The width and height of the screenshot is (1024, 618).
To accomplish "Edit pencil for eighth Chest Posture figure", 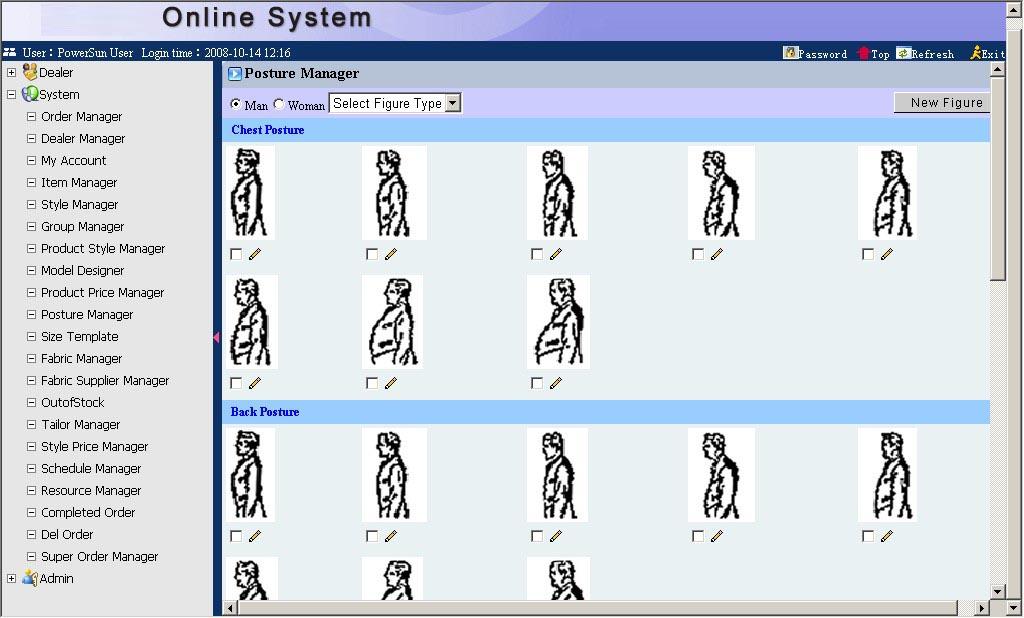I will (x=556, y=383).
